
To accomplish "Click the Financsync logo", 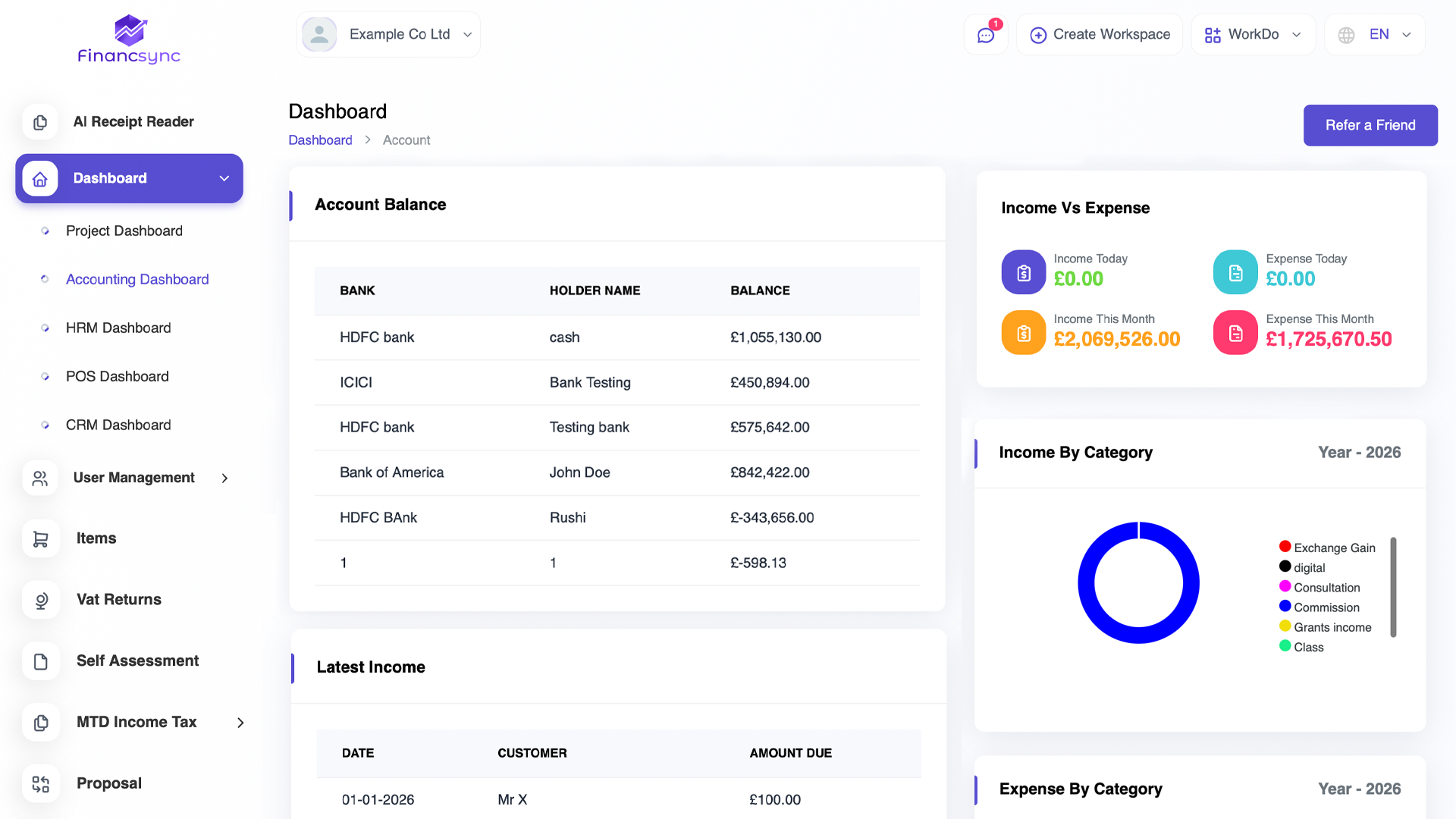I will [x=129, y=39].
